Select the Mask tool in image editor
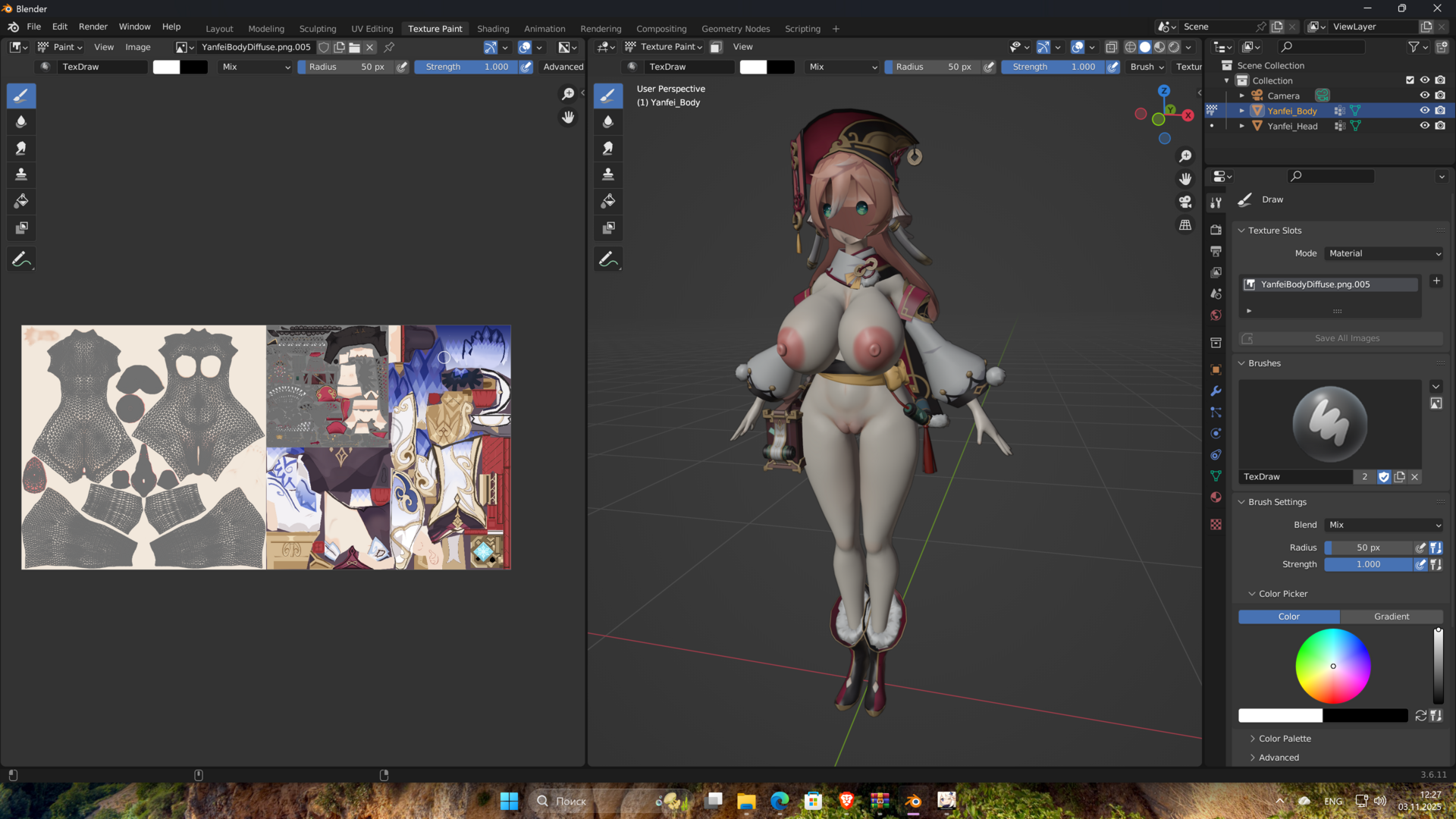 pos(21,227)
